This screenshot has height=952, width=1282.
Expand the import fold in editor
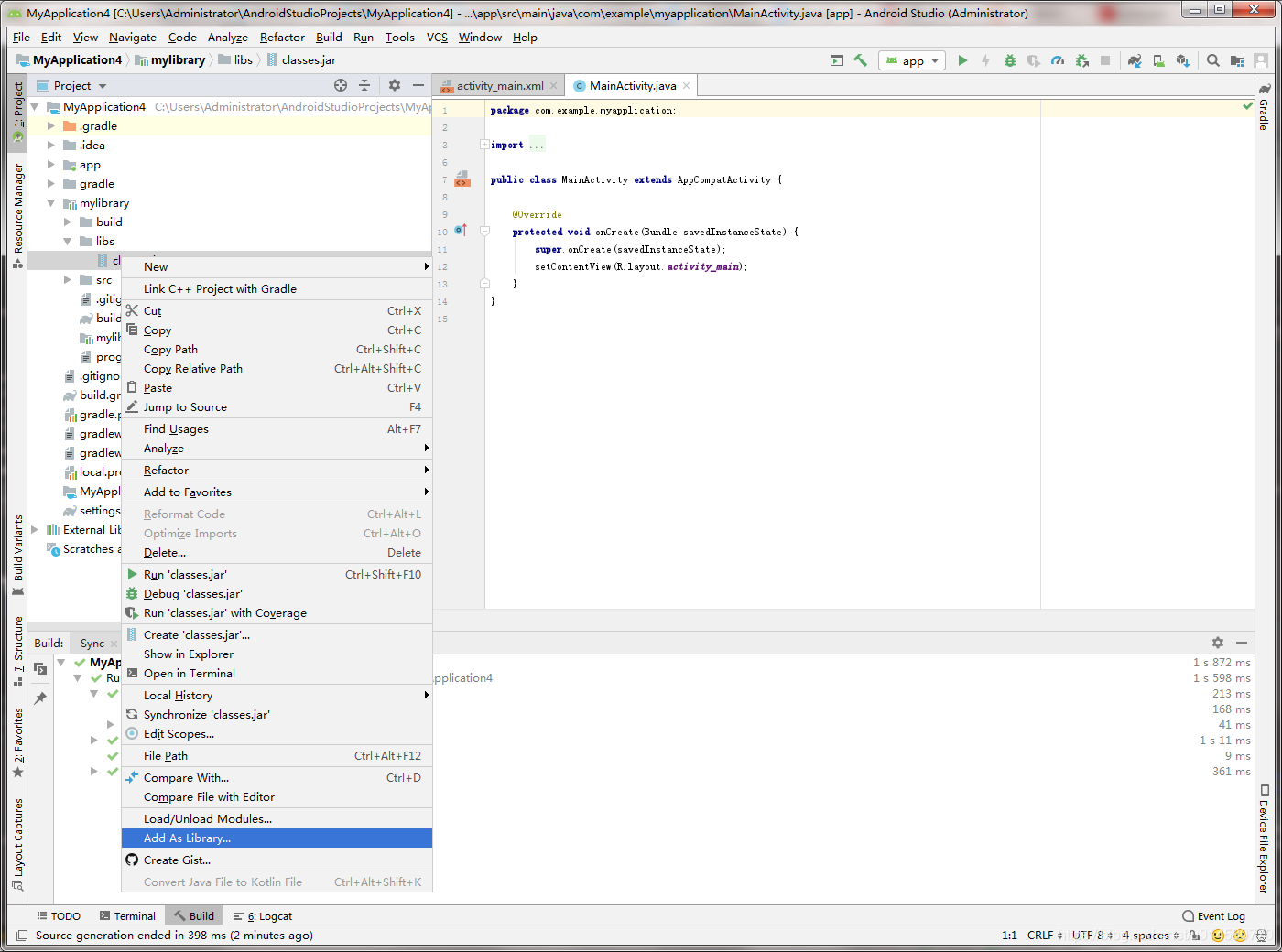(484, 145)
